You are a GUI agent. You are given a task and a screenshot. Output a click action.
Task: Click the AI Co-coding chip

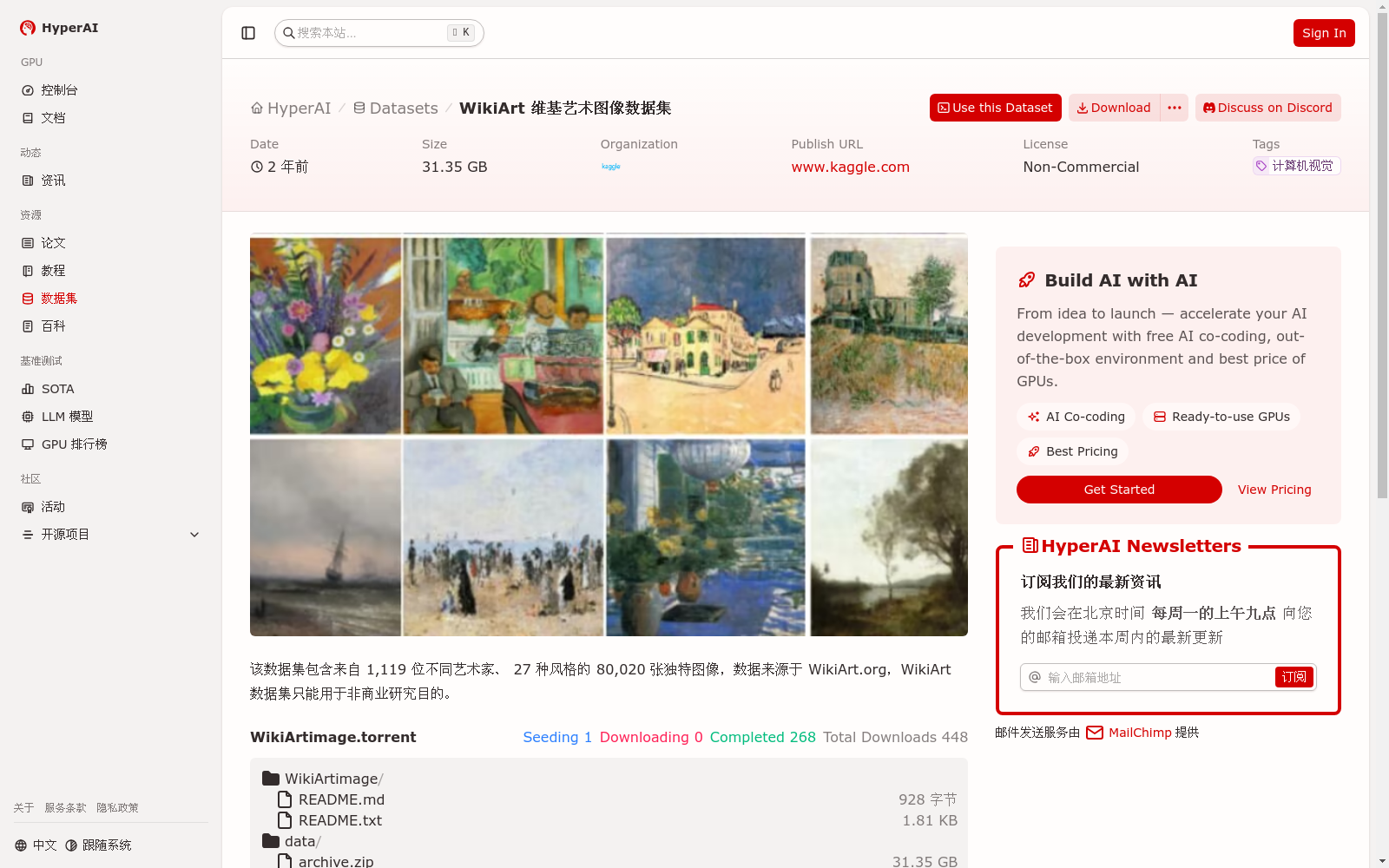1076,417
